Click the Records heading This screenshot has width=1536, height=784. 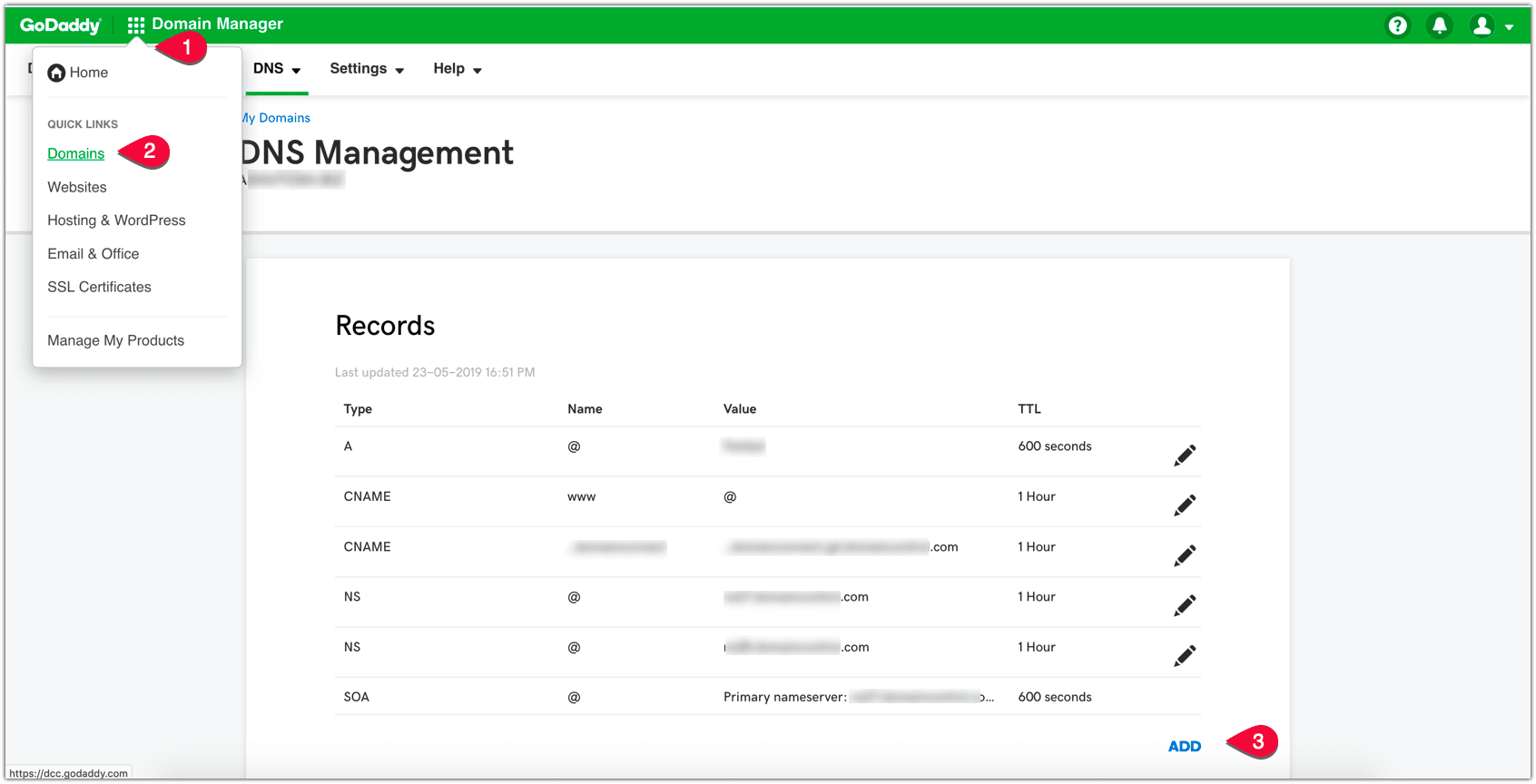[386, 326]
